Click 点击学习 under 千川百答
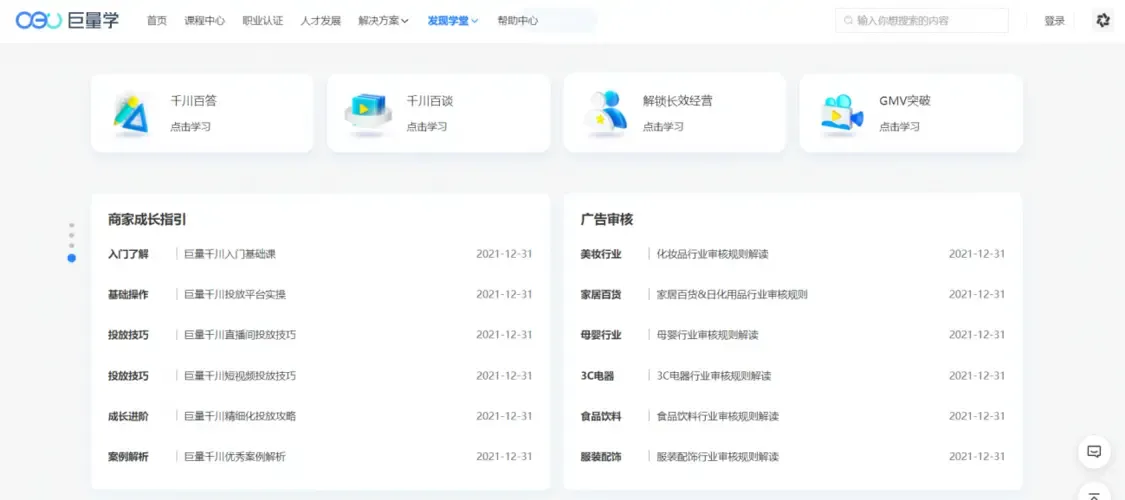Viewport: 1125px width, 500px height. 190,127
